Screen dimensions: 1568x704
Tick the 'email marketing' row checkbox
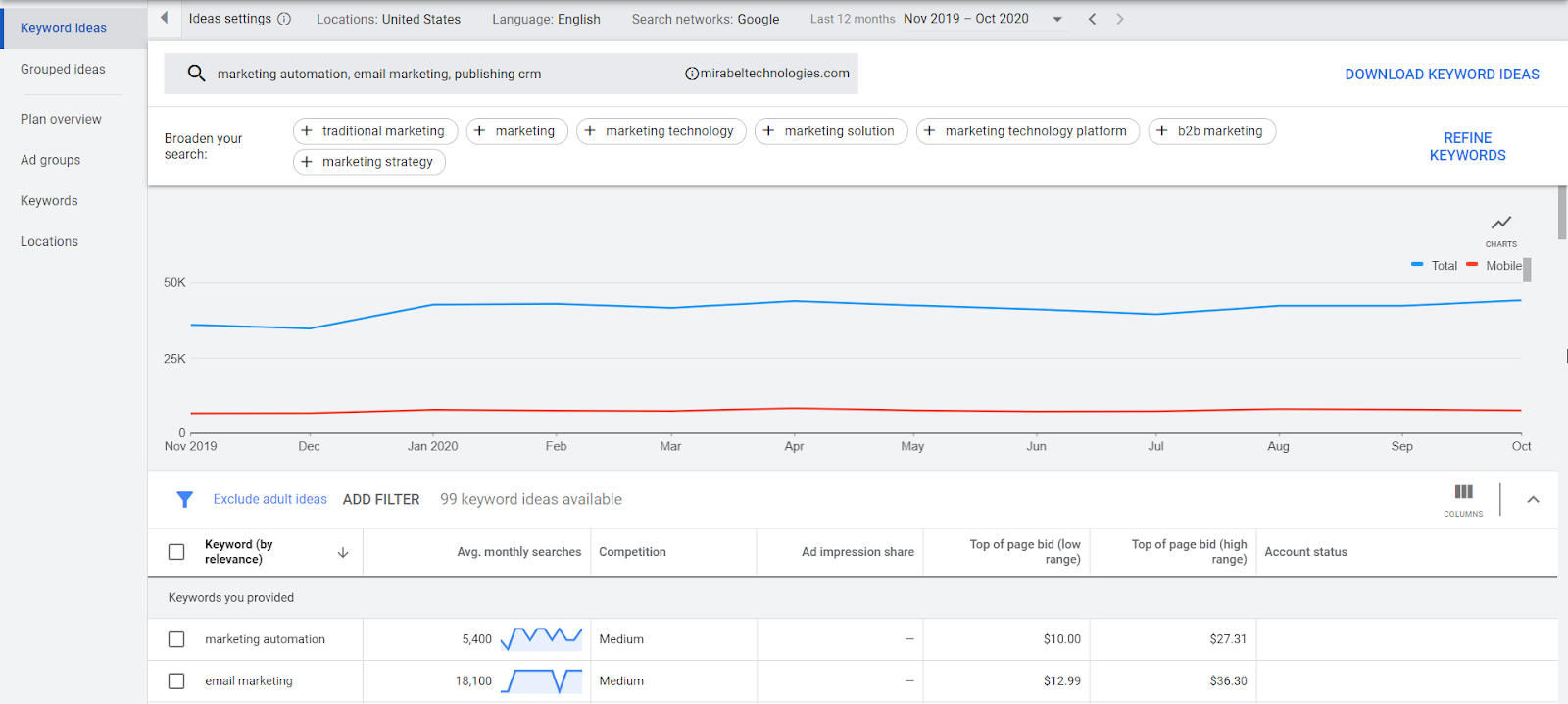coord(176,681)
